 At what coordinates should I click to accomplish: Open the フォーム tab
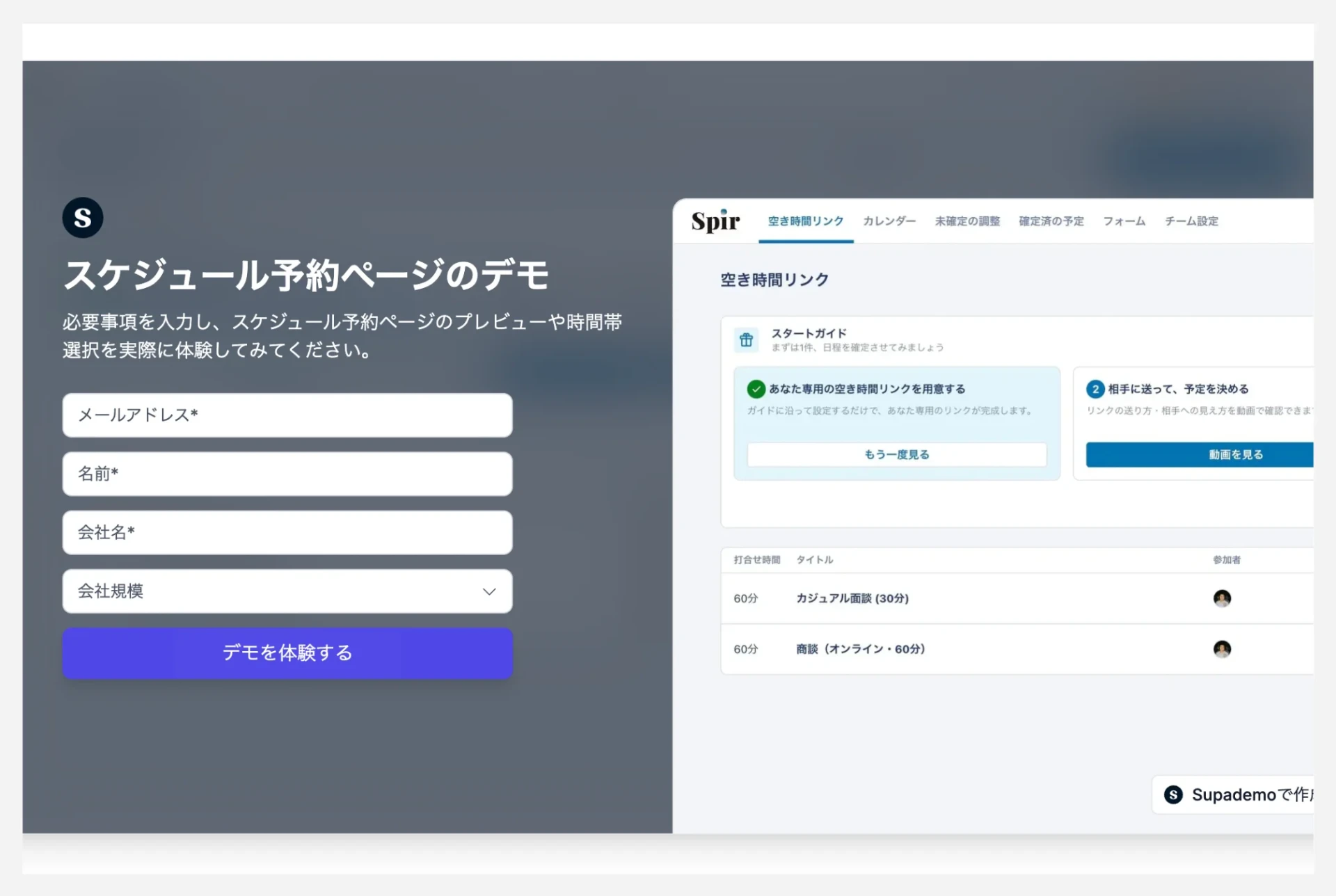[x=1124, y=221]
